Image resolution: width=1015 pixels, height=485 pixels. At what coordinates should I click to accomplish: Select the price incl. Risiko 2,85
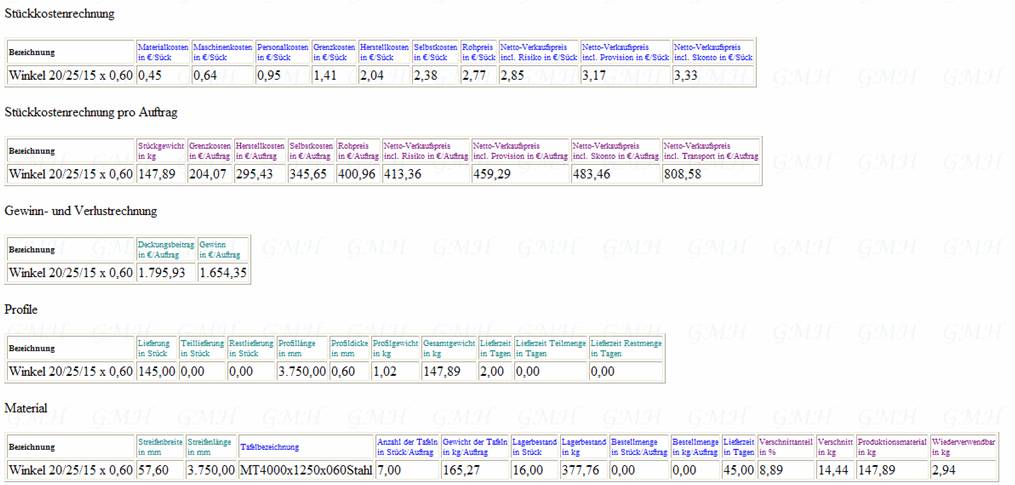[511, 75]
